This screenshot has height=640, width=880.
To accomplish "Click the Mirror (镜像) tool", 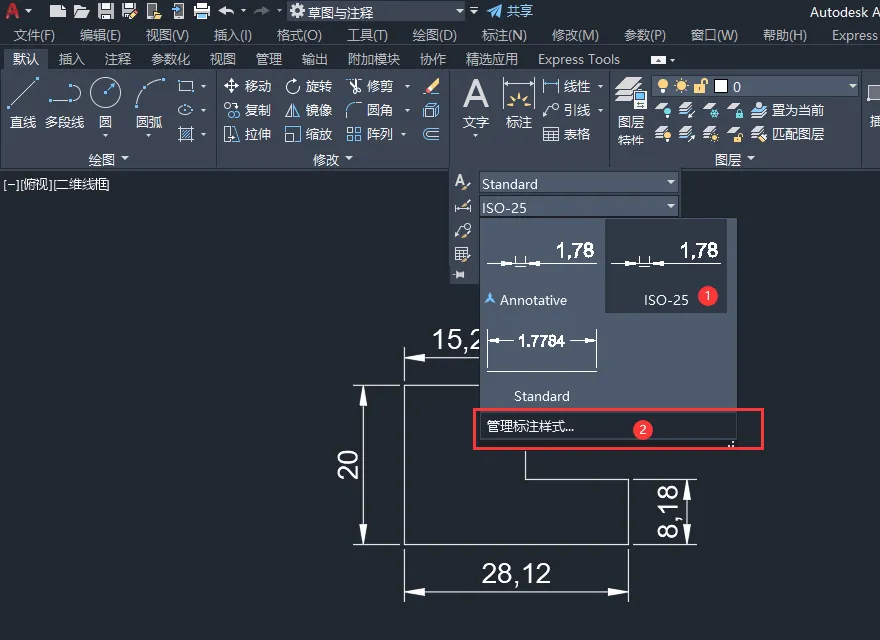I will point(309,110).
